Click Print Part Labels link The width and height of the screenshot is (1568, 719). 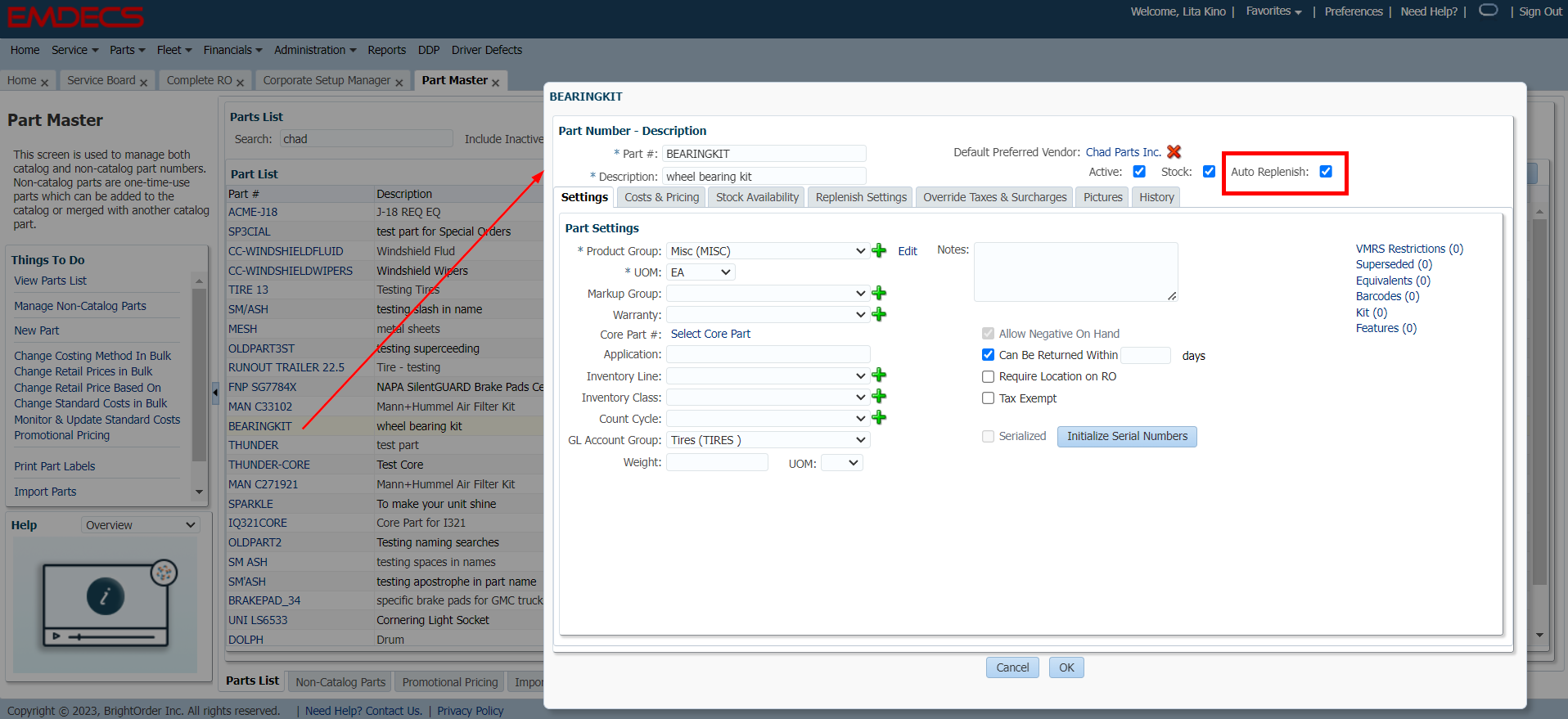click(54, 466)
